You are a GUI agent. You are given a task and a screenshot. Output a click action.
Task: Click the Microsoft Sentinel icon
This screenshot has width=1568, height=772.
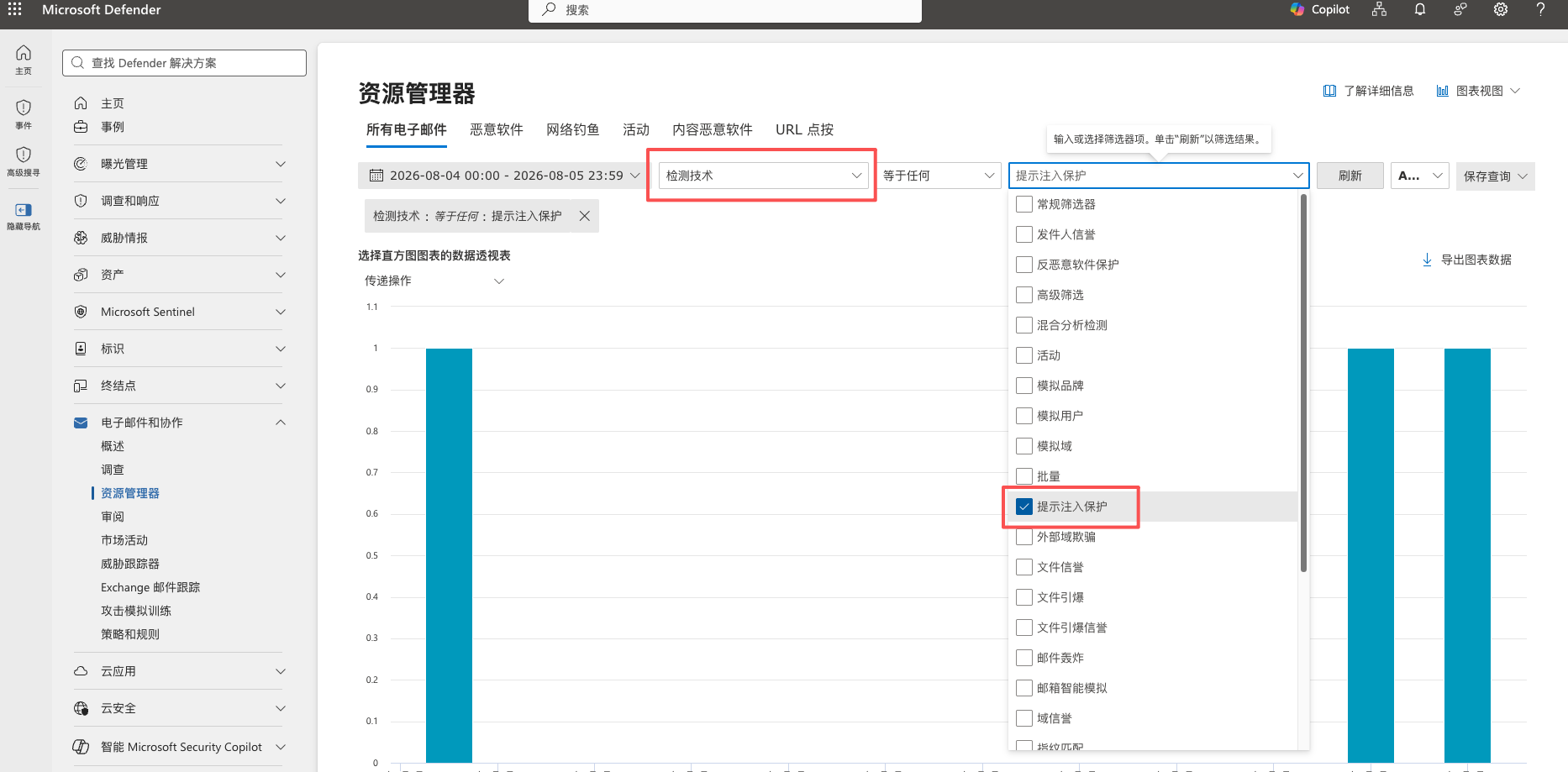81,312
